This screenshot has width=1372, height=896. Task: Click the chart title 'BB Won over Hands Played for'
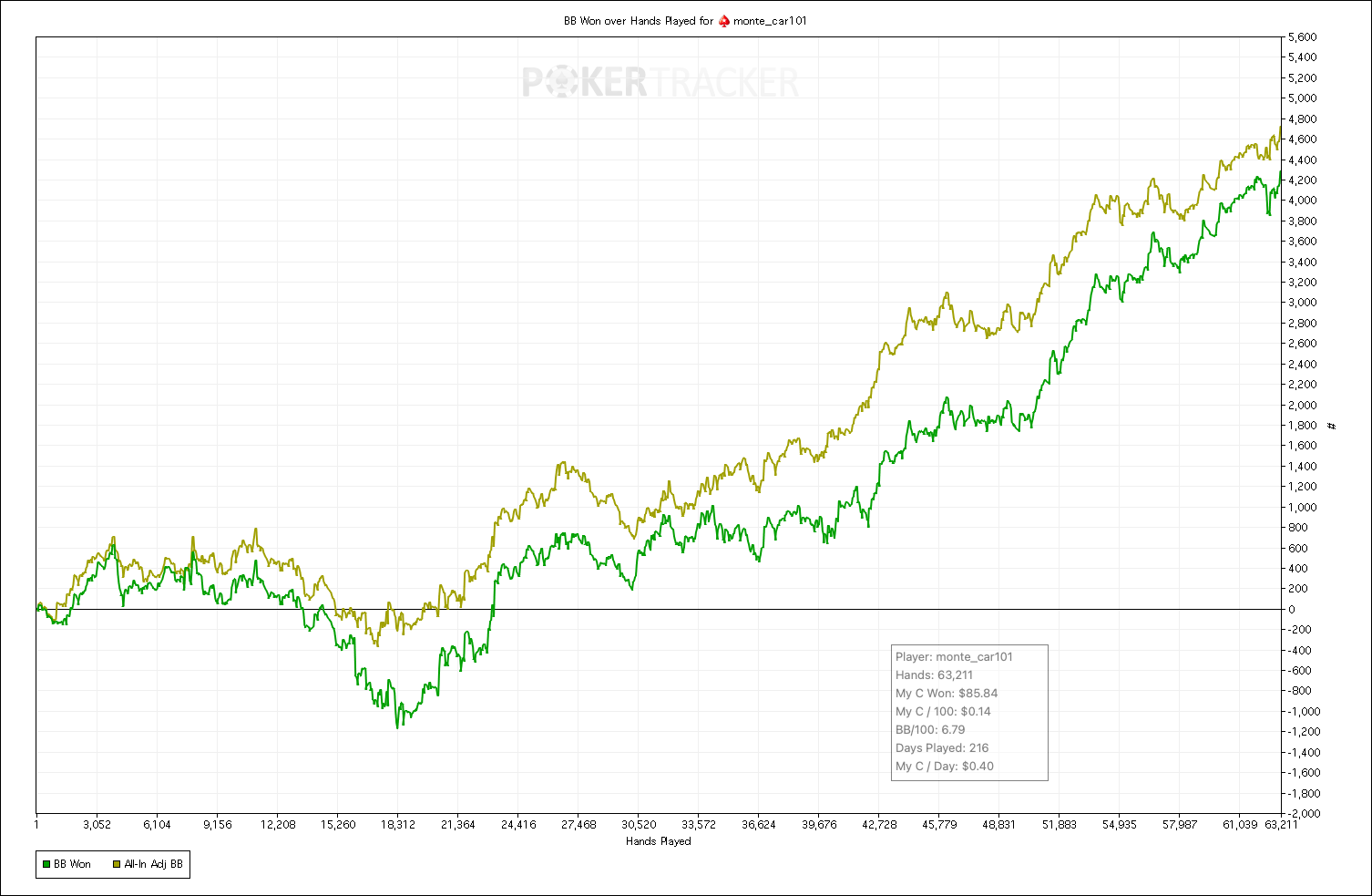click(x=639, y=21)
